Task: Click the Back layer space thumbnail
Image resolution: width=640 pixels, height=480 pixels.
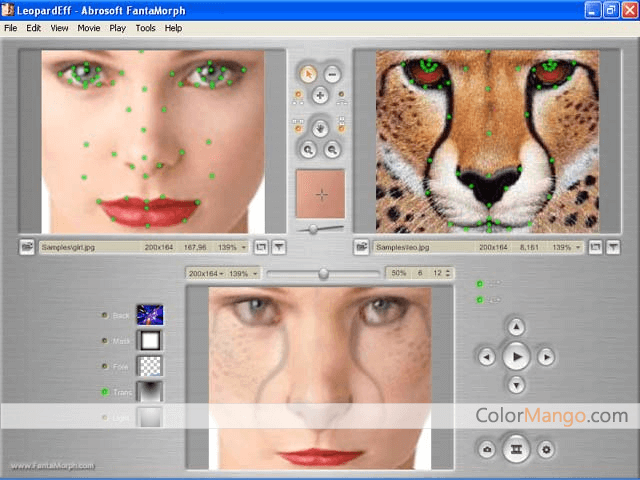Action: [149, 315]
